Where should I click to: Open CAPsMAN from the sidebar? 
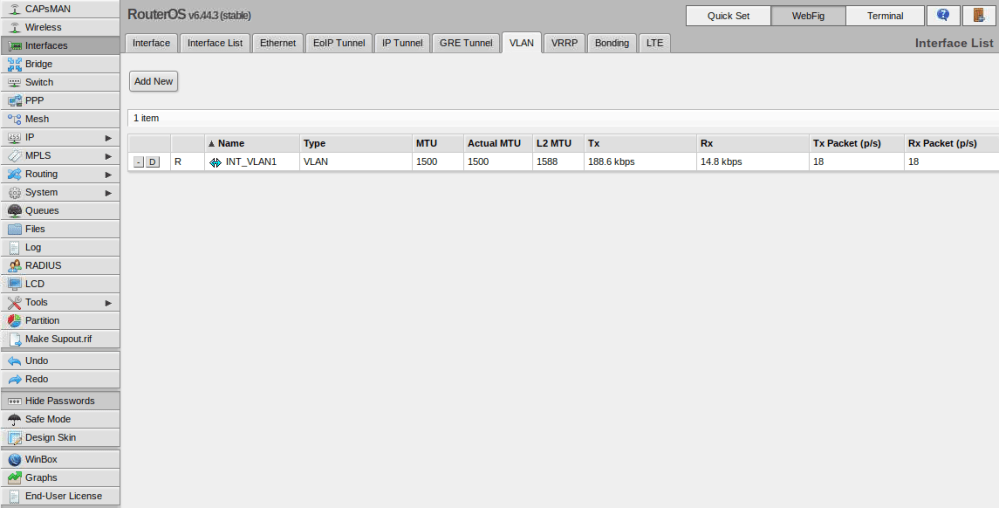[60, 9]
